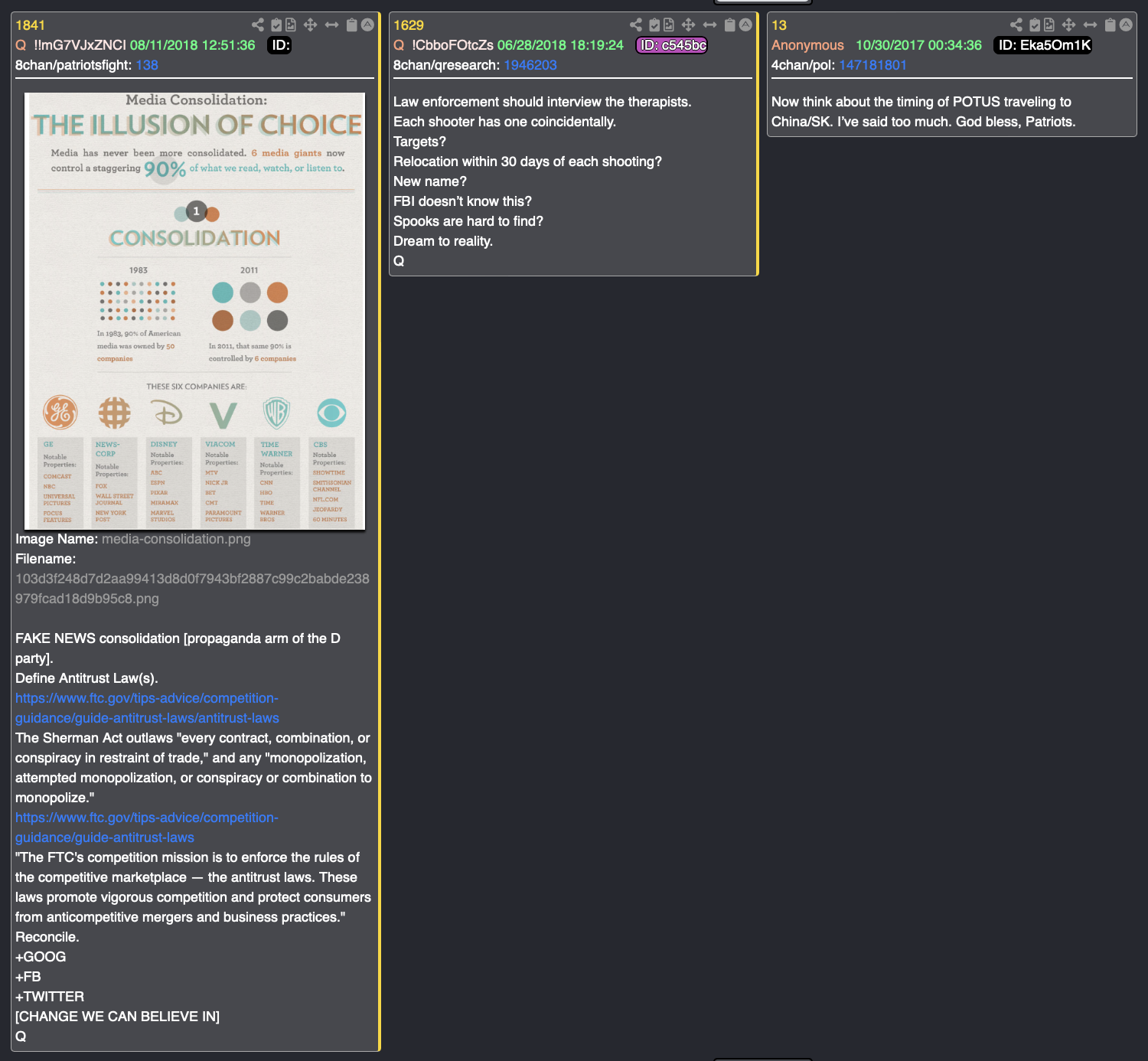Click 'Law enforcement should interview the therapists.'
This screenshot has width=1148, height=1061.
point(542,102)
